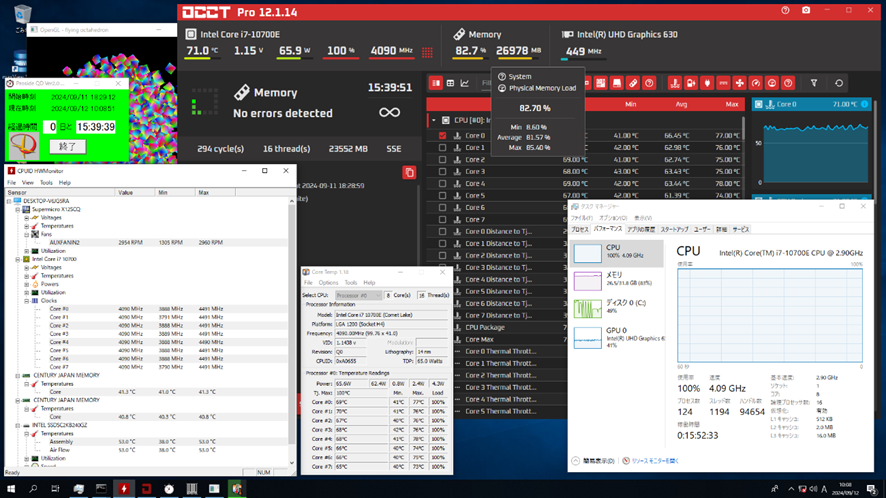Toggle OCCT temperature sensor filter icon

(x=674, y=83)
